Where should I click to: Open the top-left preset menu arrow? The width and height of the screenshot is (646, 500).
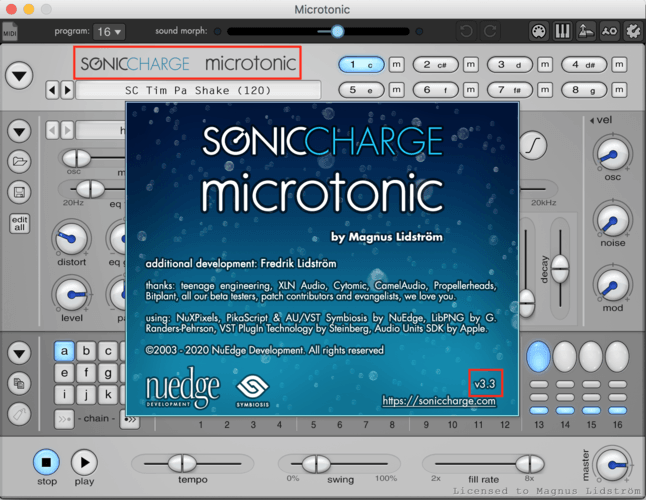19,76
